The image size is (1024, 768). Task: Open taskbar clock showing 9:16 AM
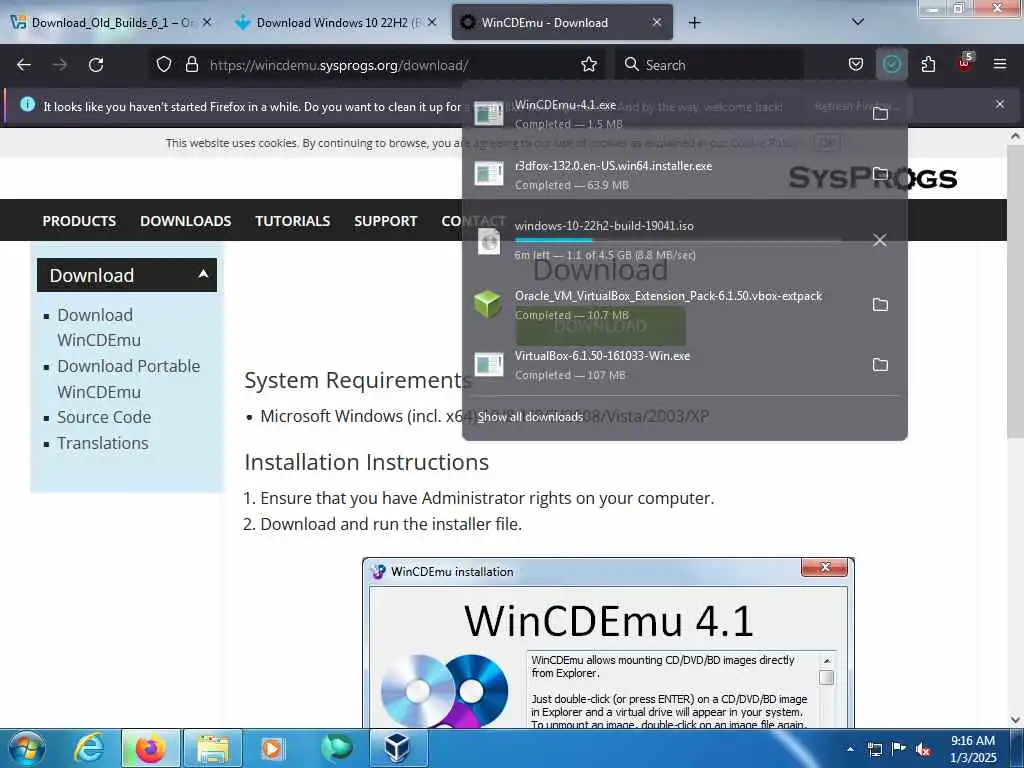point(973,749)
